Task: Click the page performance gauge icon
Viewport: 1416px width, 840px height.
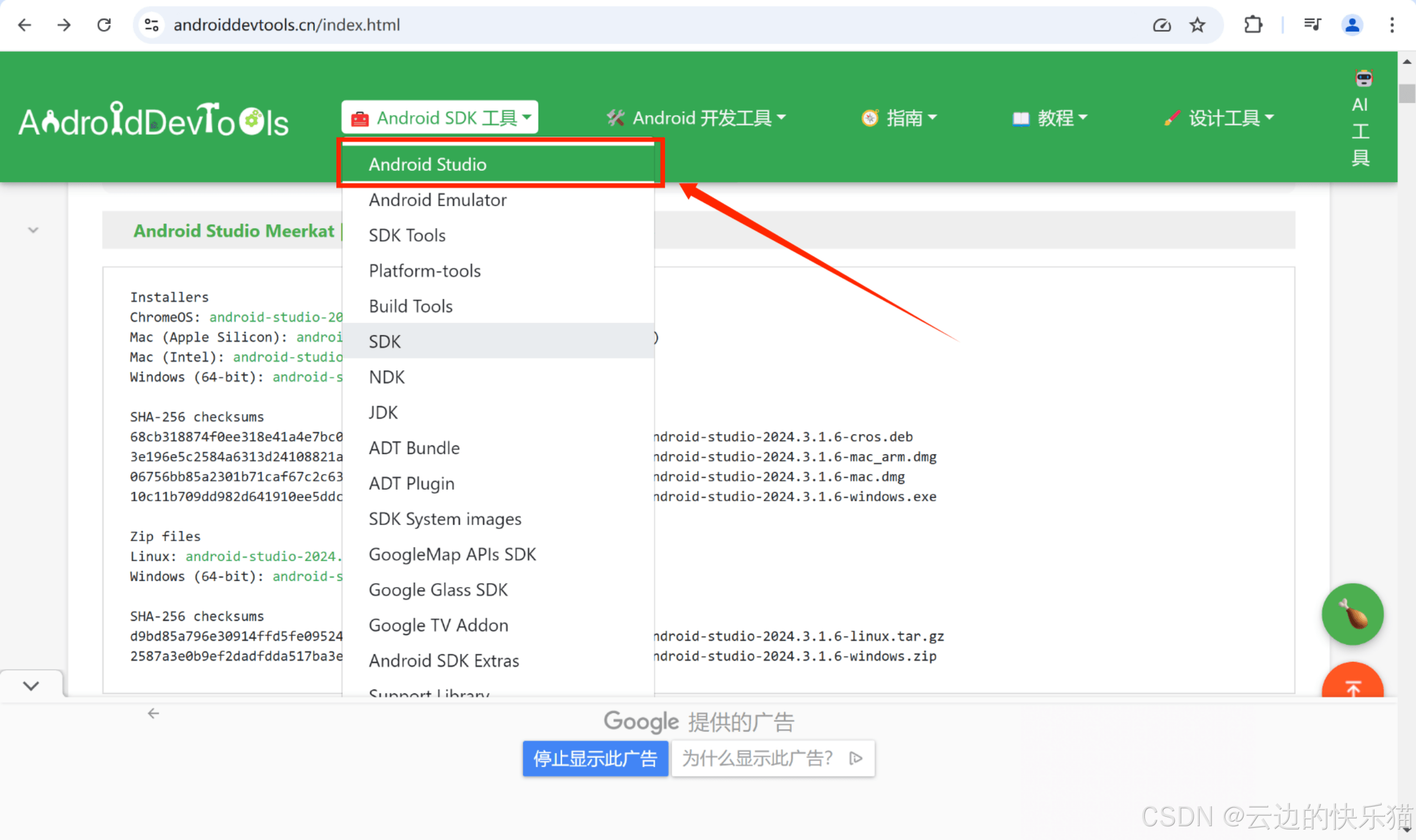Action: (x=1161, y=25)
